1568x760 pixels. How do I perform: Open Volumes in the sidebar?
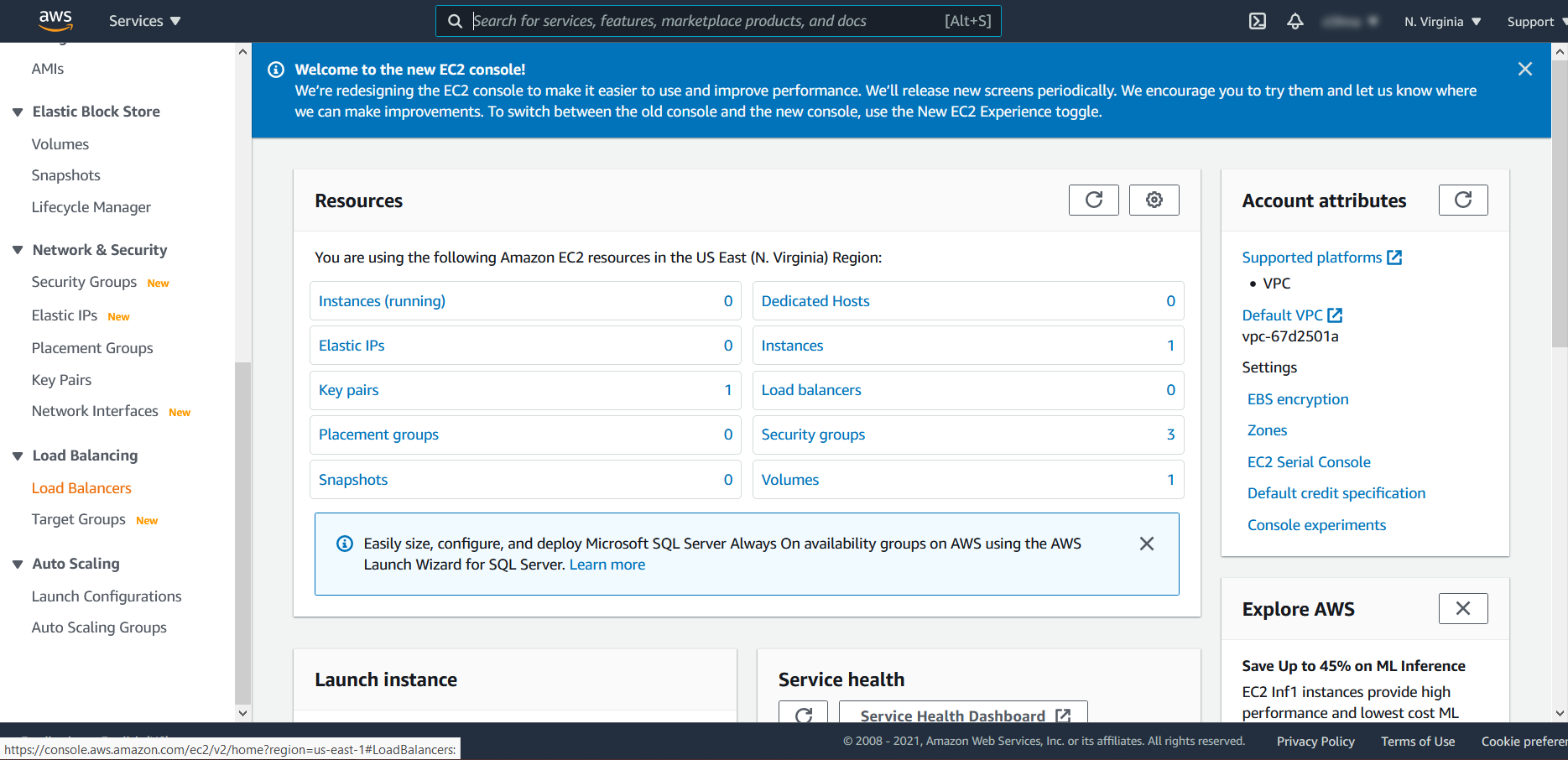pos(60,144)
